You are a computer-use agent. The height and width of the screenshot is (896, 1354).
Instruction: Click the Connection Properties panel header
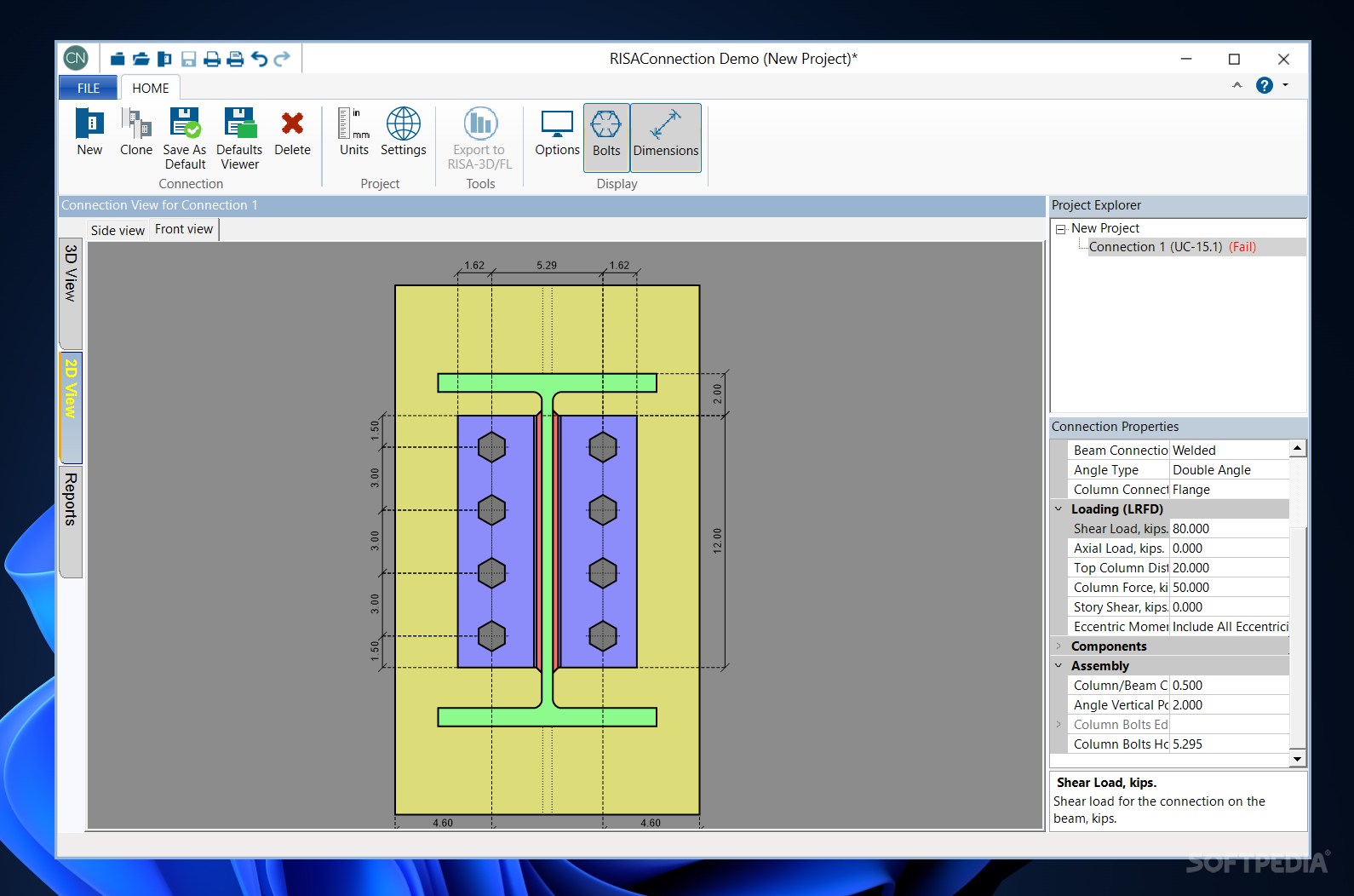[x=1178, y=427]
